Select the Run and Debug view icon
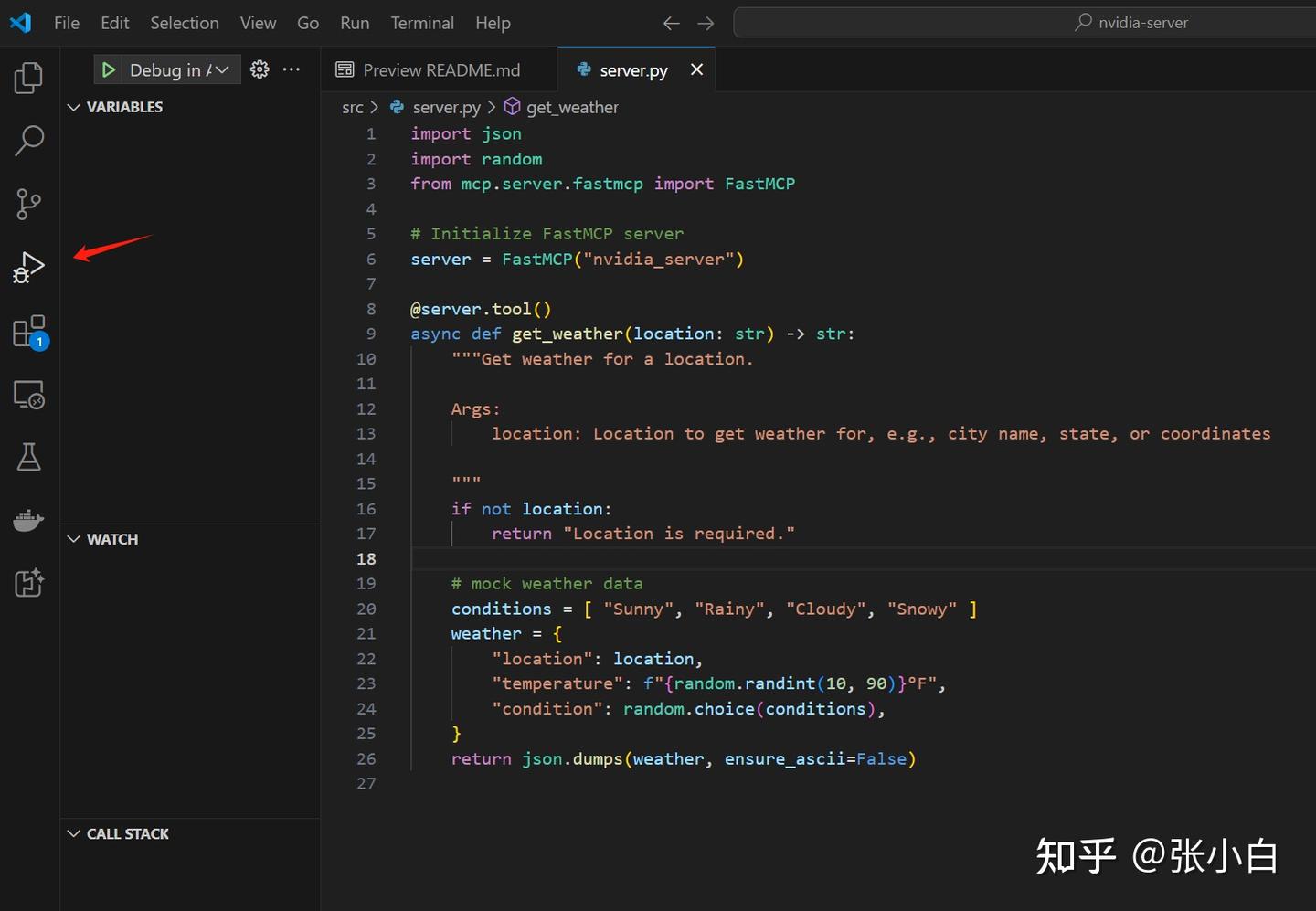 [29, 268]
